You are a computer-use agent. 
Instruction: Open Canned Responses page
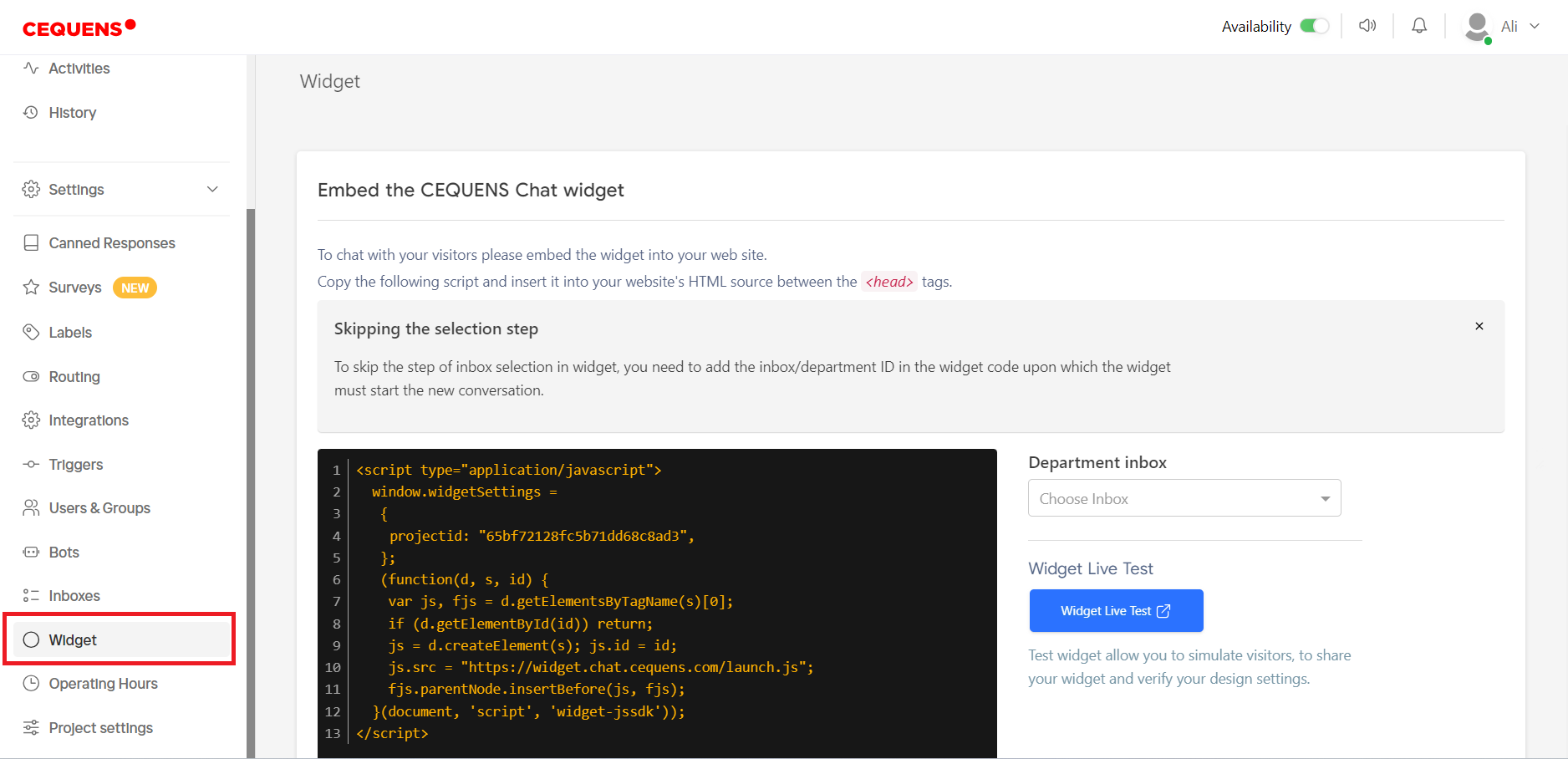[112, 243]
